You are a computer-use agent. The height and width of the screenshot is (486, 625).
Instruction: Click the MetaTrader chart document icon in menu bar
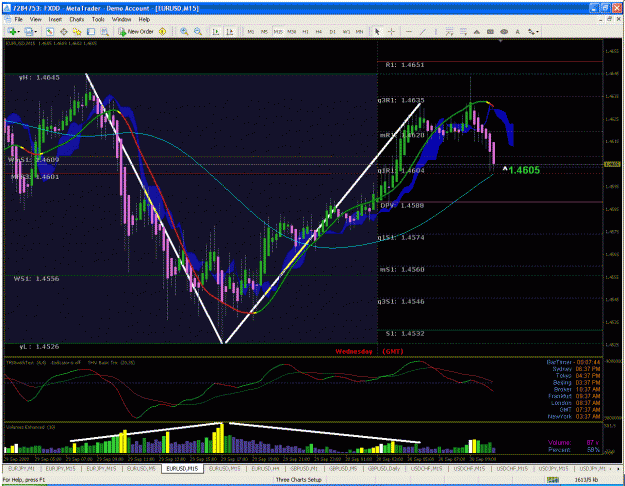[8, 19]
